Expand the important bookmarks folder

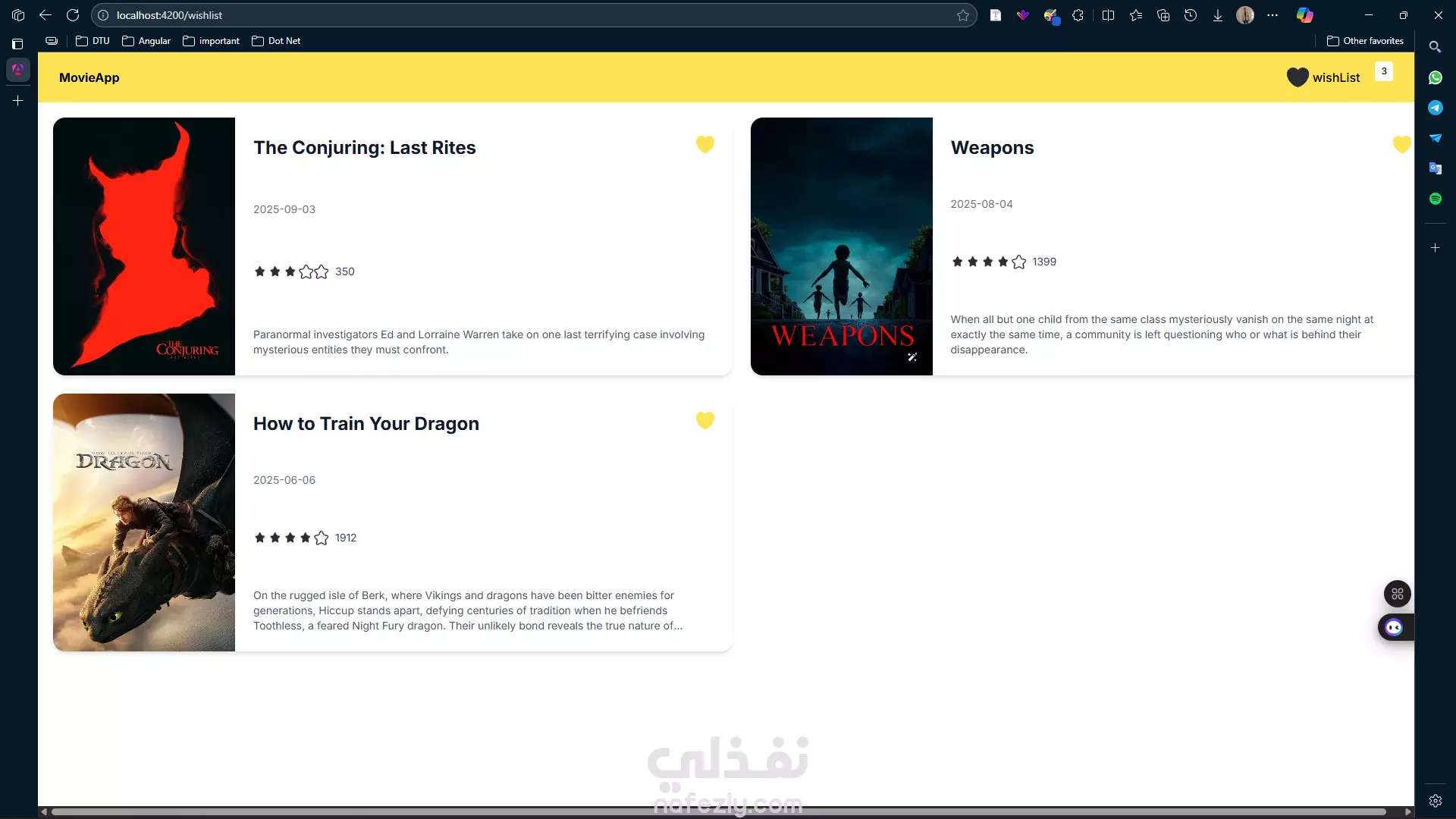click(211, 41)
